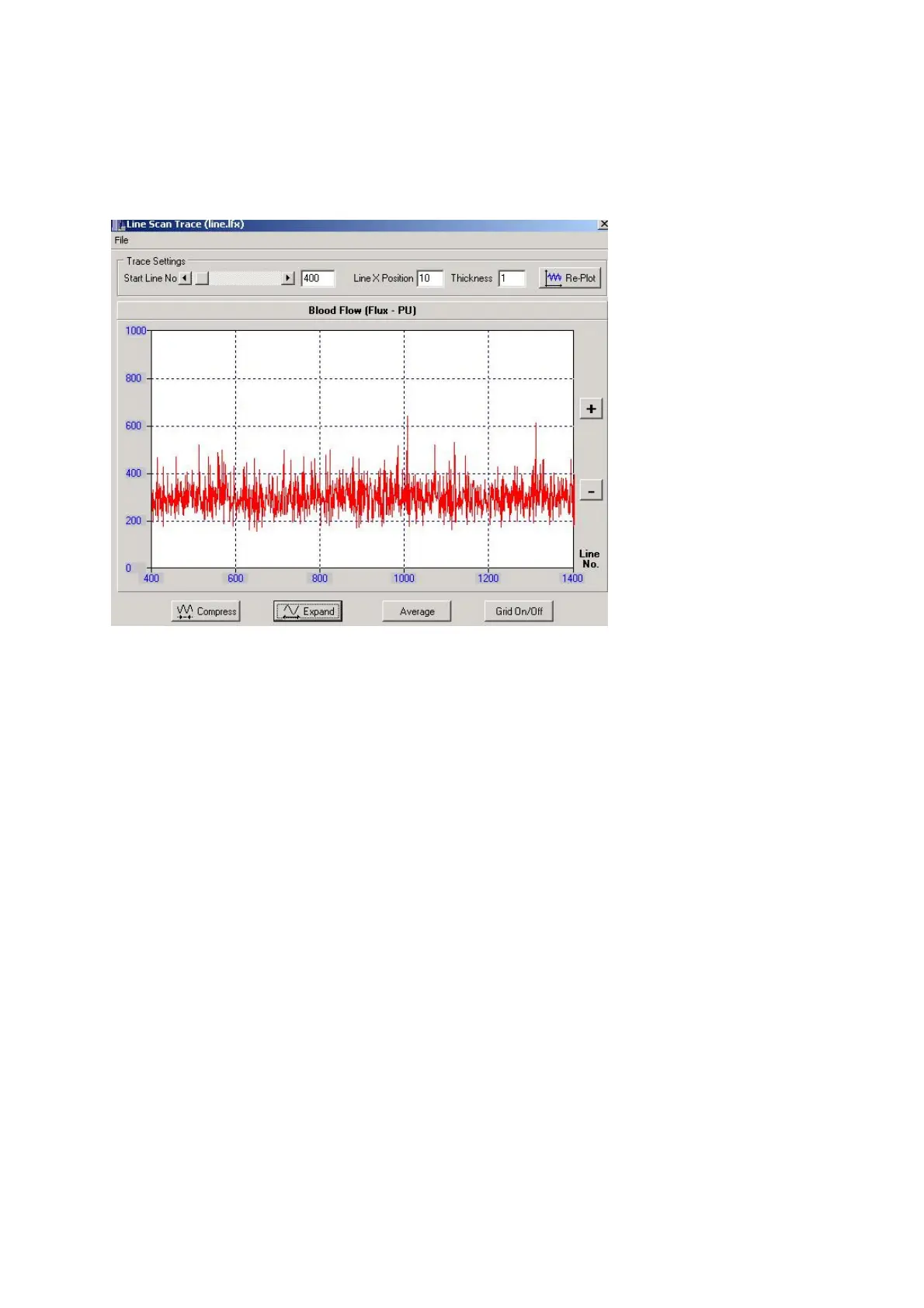Viewport: 924px width, 1308px height.
Task: Click the 1200 X-axis label
Action: coord(488,578)
